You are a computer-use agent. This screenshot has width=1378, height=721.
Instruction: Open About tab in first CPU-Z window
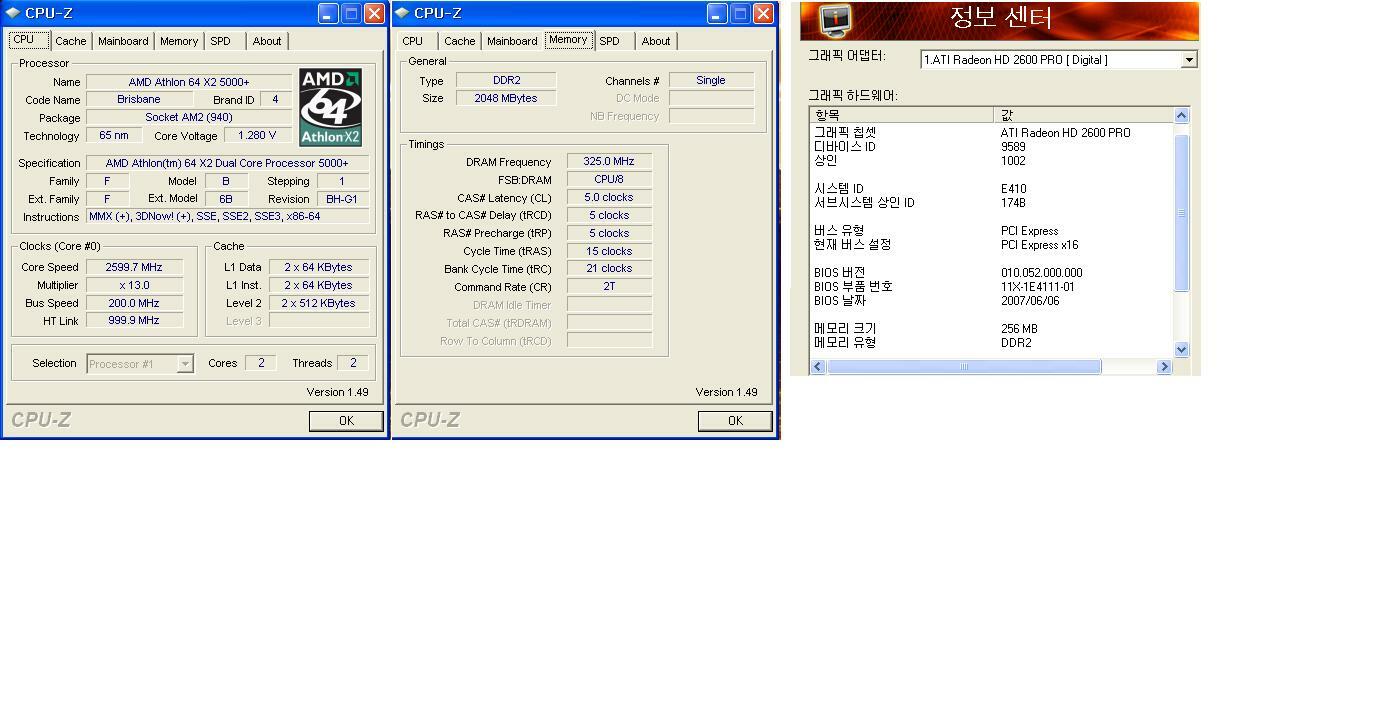tap(267, 41)
